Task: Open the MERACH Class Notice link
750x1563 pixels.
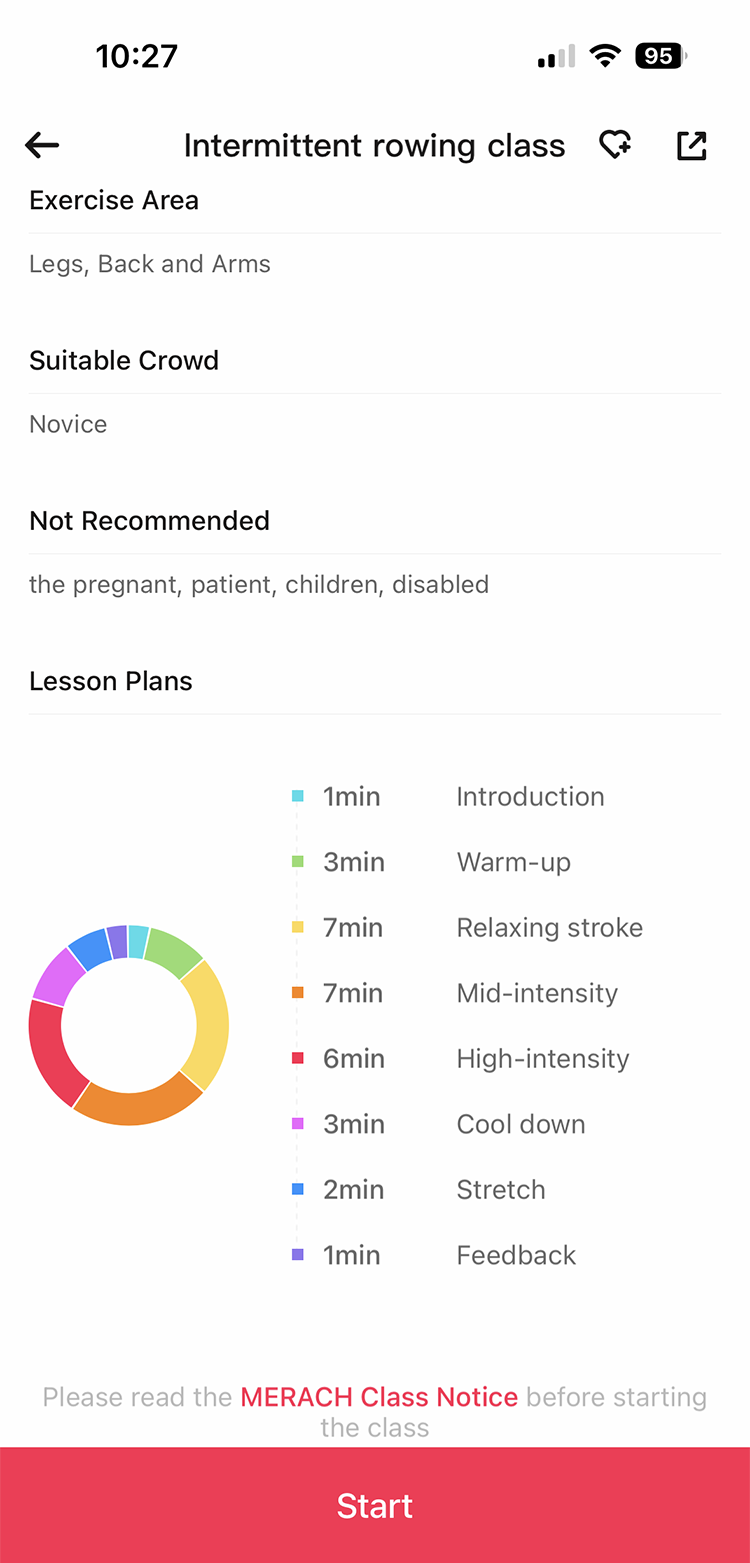Action: point(379,1397)
